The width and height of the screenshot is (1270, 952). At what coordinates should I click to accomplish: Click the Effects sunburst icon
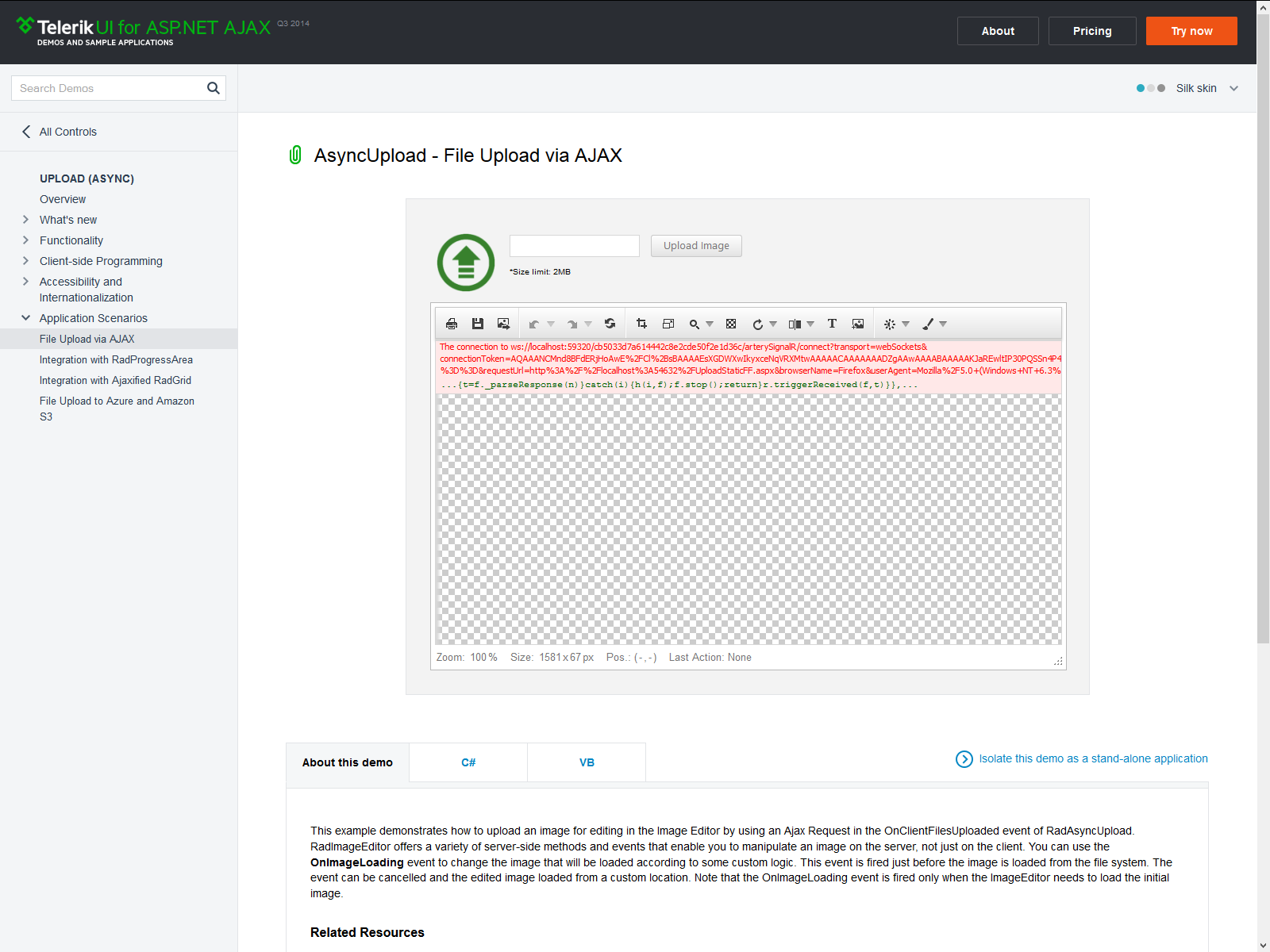(890, 324)
